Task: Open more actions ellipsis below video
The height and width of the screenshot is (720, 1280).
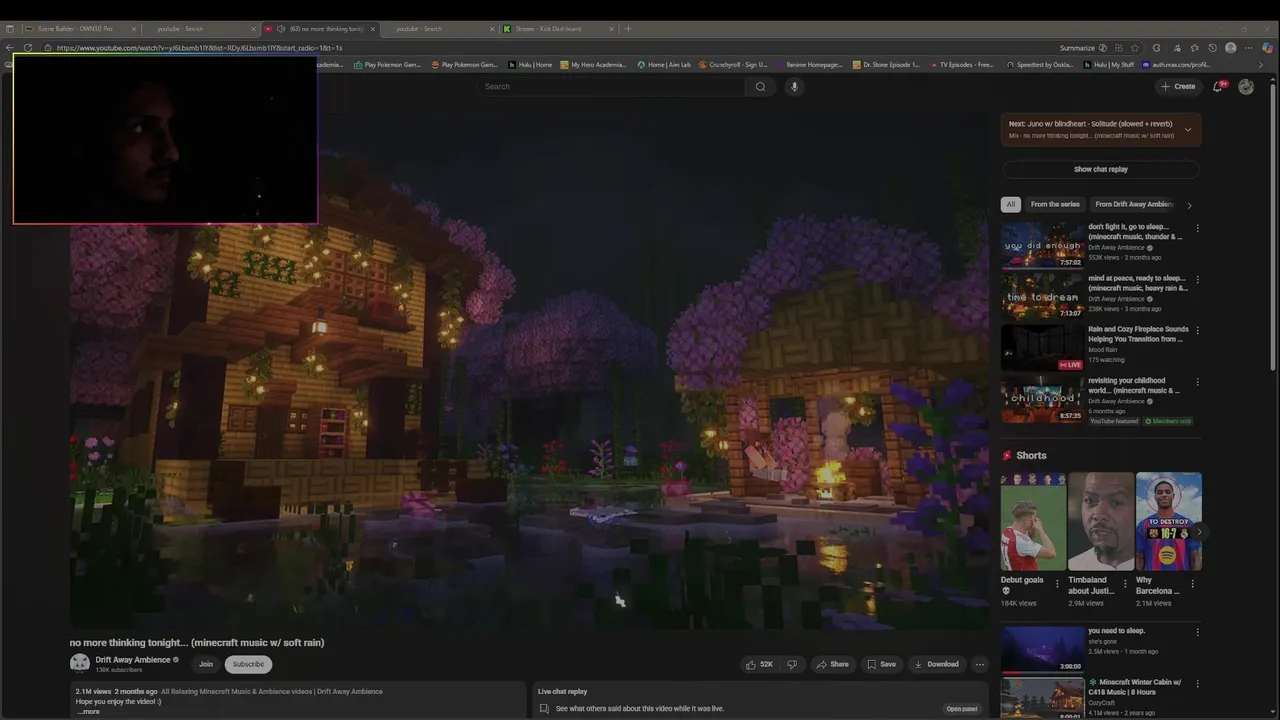Action: (x=980, y=664)
